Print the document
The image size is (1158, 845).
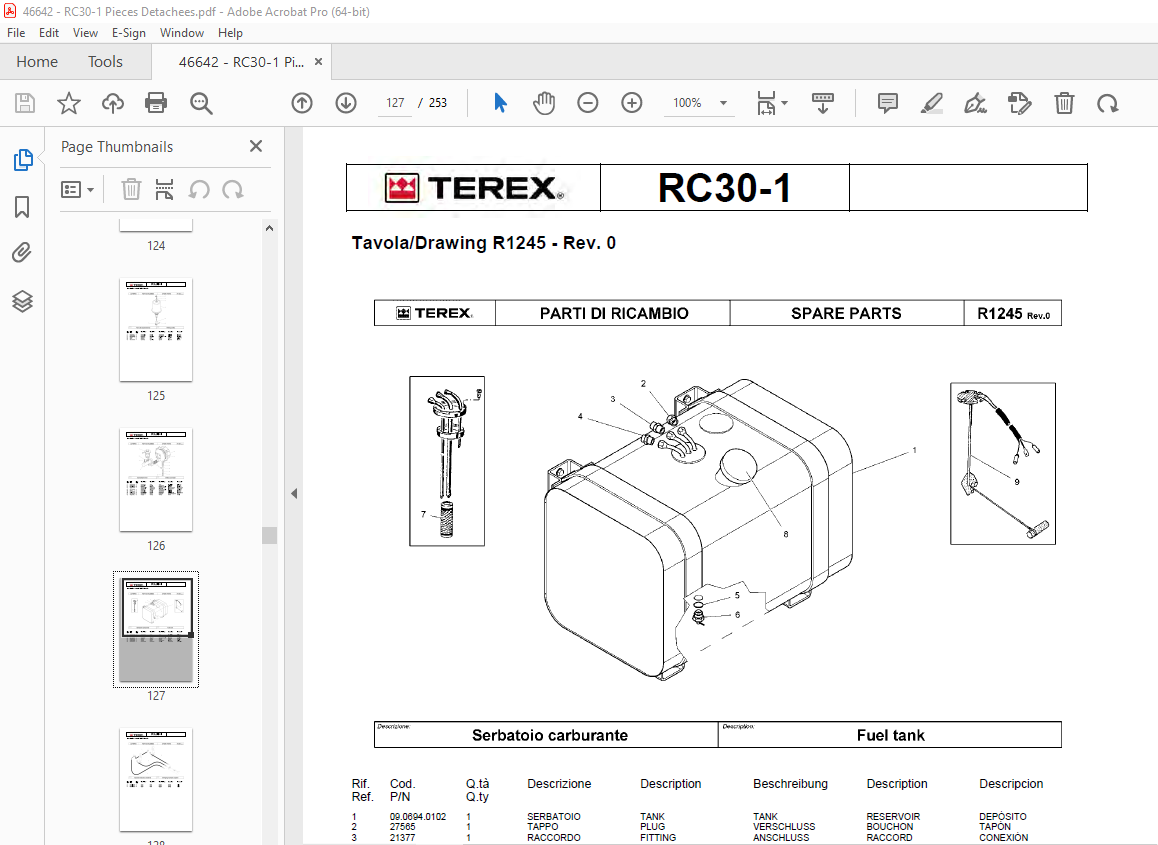click(156, 103)
